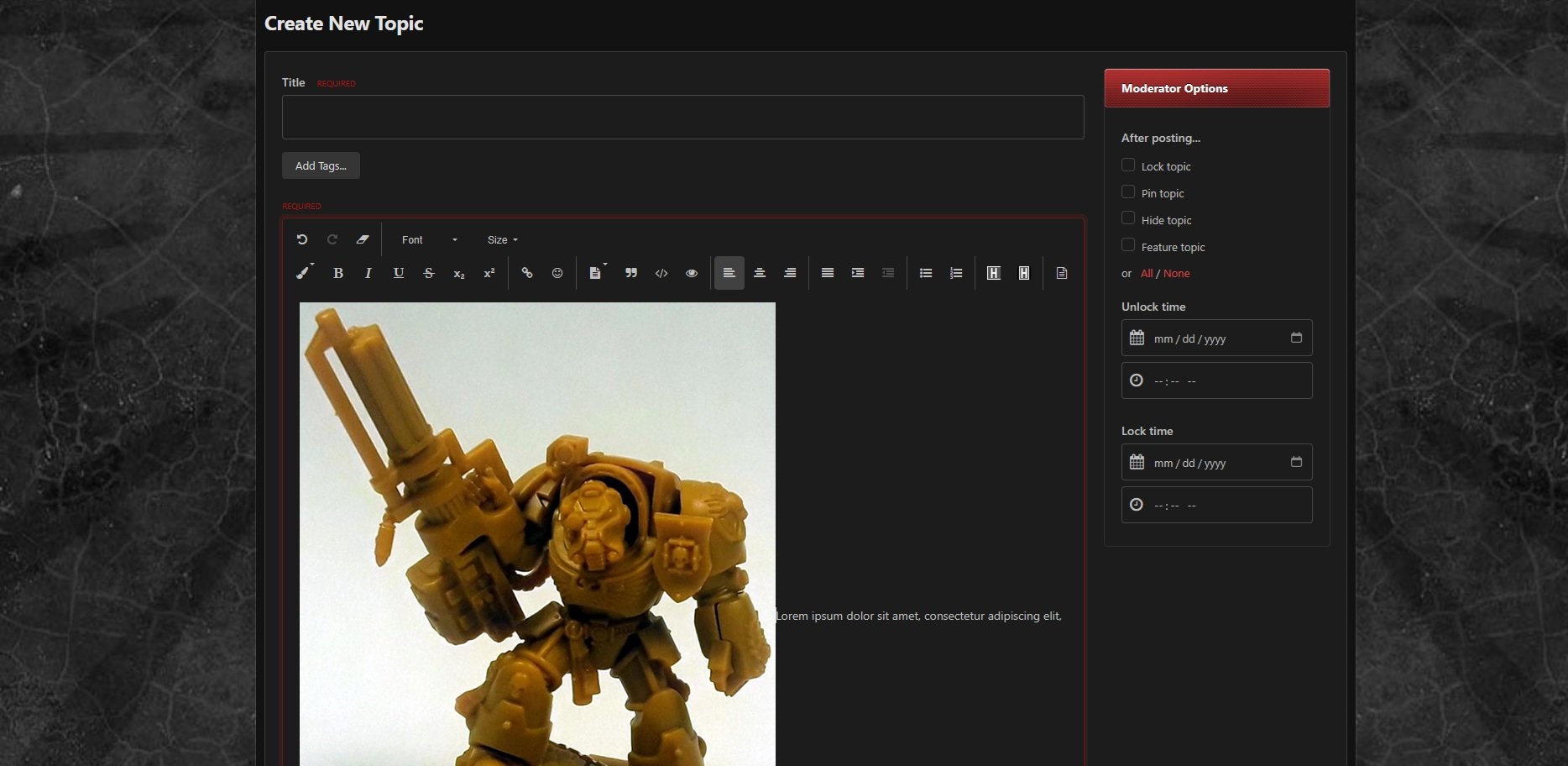Open Unlock time date picker calendar
This screenshot has width=1568, height=766.
click(x=1296, y=338)
